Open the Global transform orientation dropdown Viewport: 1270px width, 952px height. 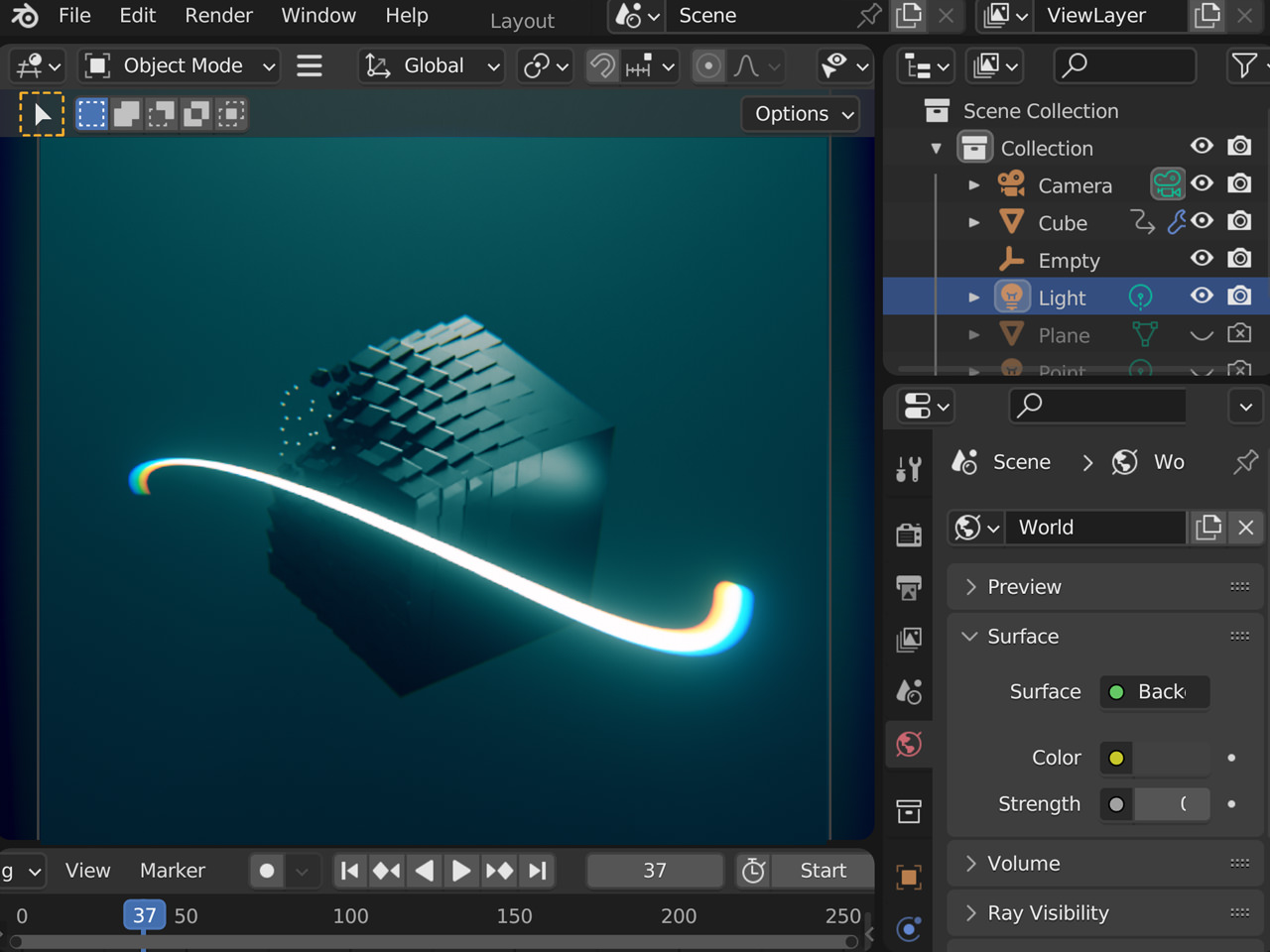click(x=432, y=65)
